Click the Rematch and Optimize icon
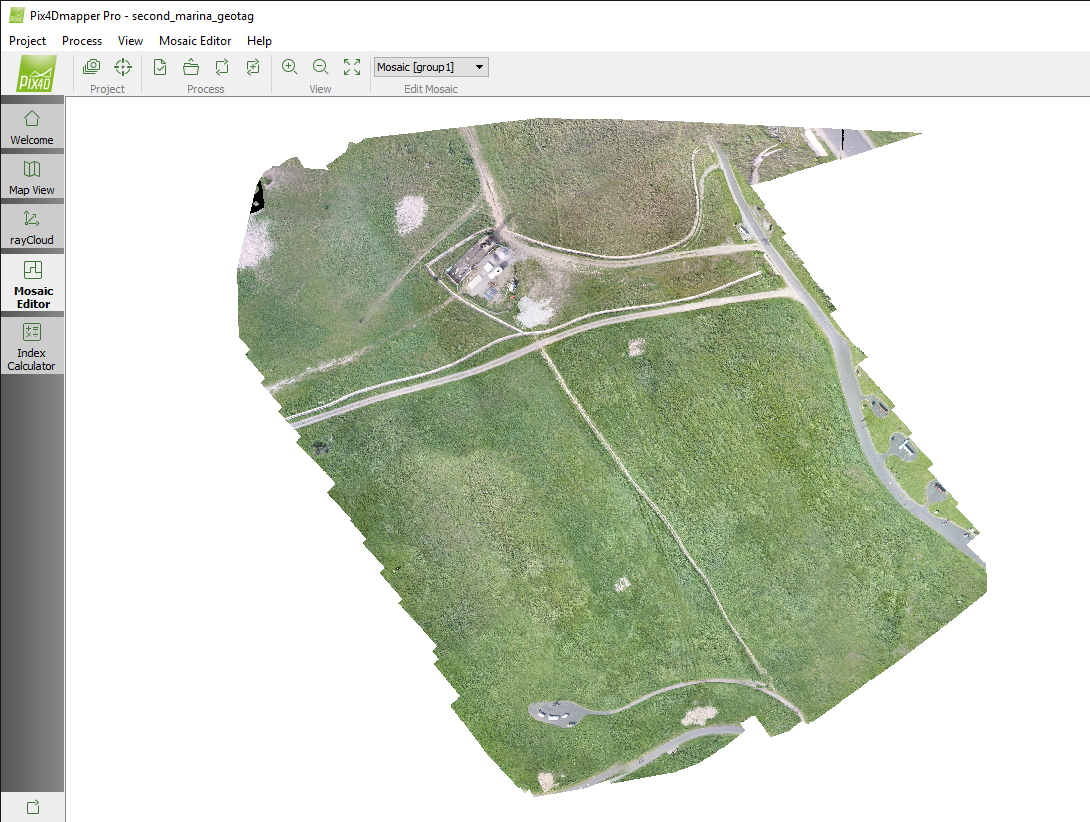The height and width of the screenshot is (822, 1090). tap(253, 67)
